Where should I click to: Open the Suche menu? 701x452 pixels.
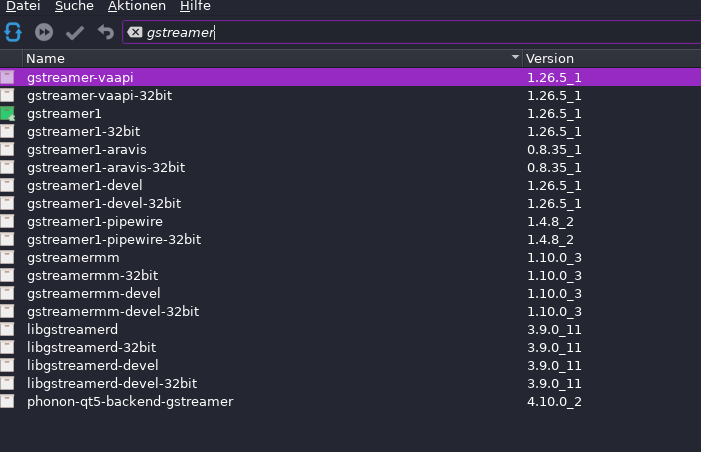[74, 7]
